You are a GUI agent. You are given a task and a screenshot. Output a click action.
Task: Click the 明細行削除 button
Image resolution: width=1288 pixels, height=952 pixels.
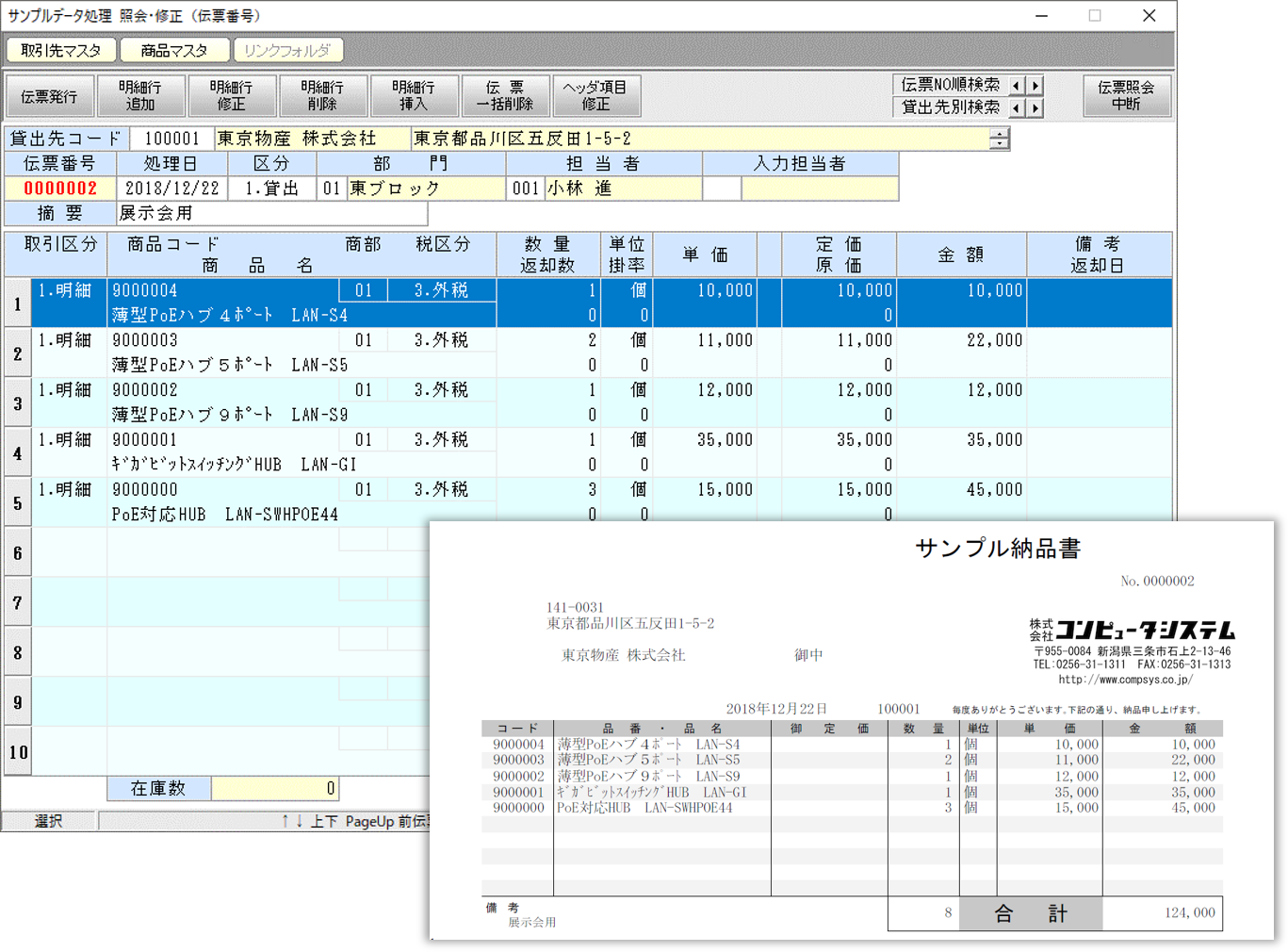[x=322, y=96]
